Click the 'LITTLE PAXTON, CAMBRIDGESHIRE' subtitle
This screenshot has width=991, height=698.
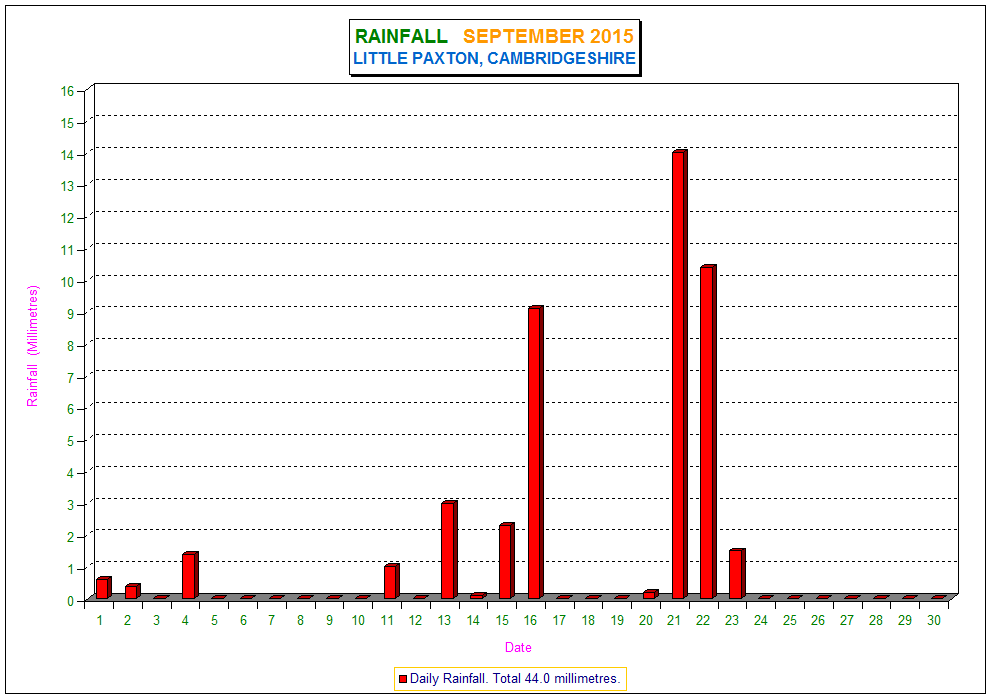click(494, 58)
